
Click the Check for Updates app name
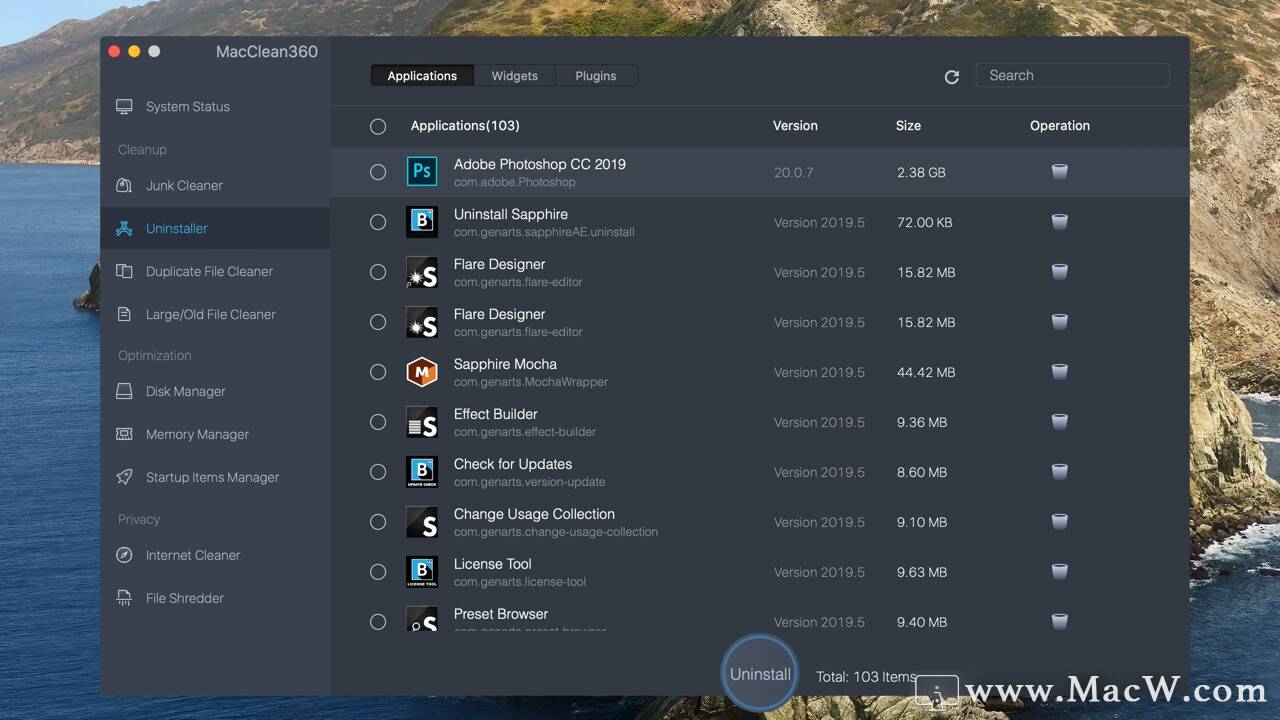513,464
